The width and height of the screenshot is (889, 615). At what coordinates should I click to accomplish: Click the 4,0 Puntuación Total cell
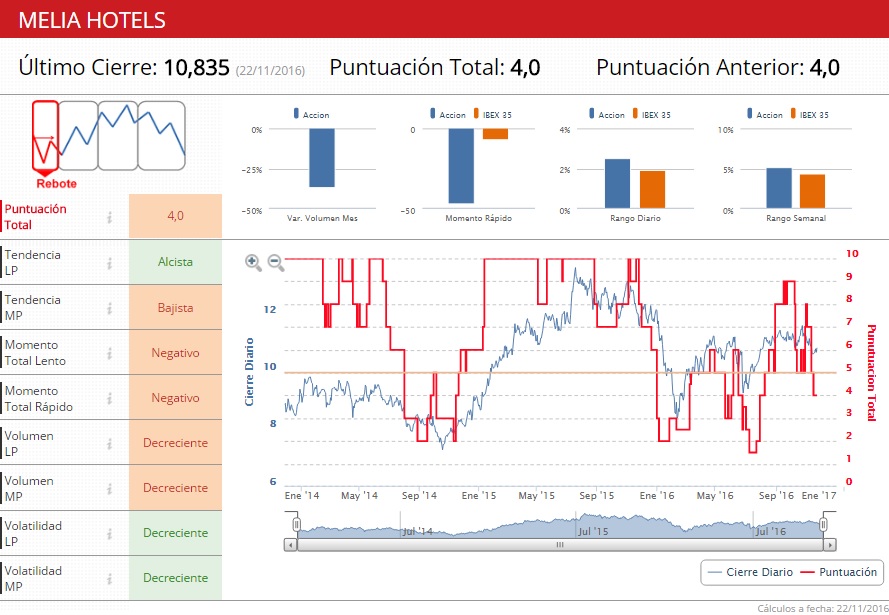pos(175,216)
